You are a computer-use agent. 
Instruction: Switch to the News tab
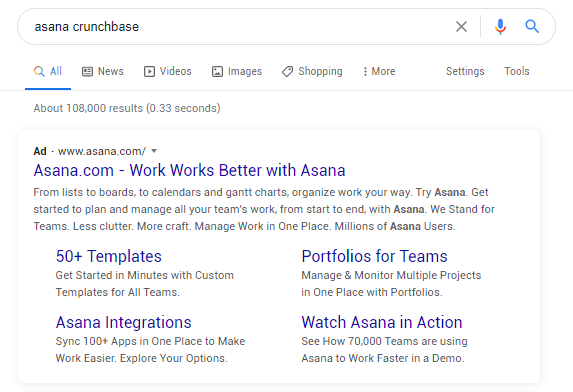[x=103, y=71]
